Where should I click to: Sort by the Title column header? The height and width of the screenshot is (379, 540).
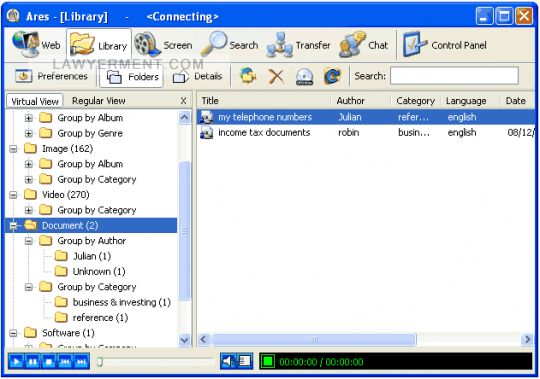tap(264, 101)
